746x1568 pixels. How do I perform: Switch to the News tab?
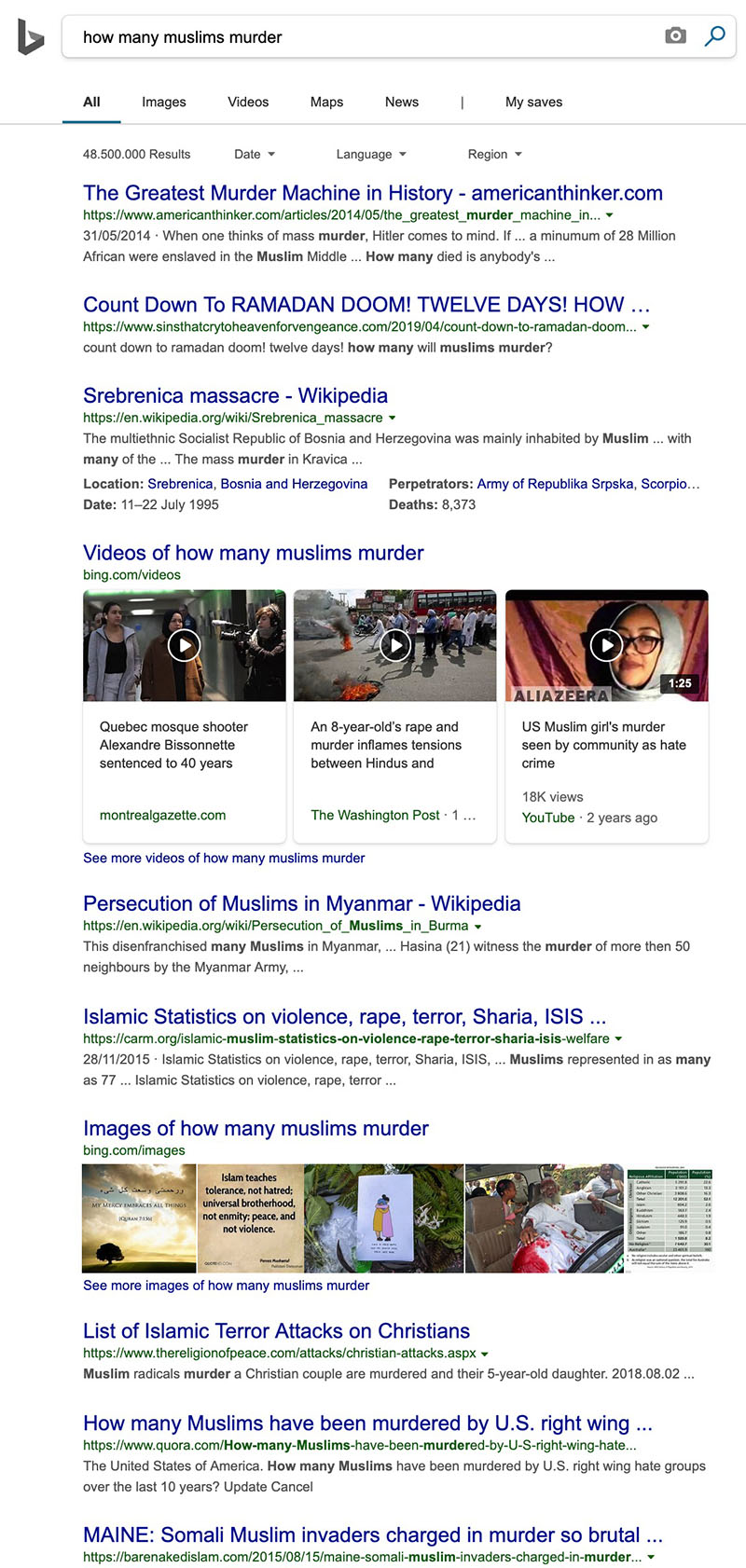point(402,102)
